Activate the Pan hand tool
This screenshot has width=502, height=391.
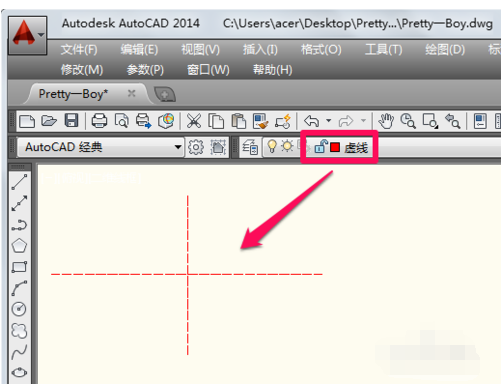386,121
